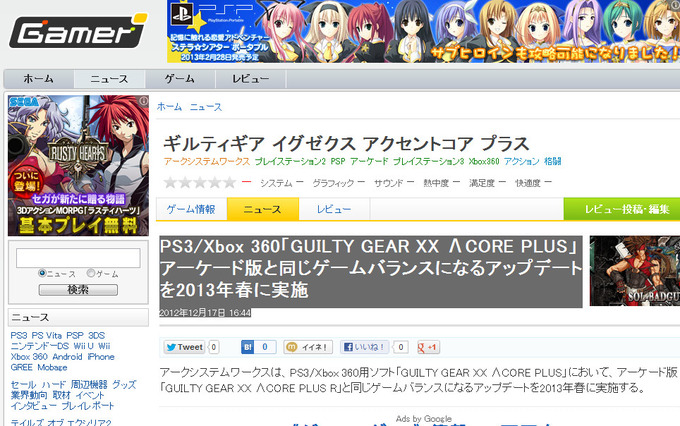Image resolution: width=680 pixels, height=426 pixels.
Task: Open ホーム in the main navigation bar
Action: click(39, 79)
